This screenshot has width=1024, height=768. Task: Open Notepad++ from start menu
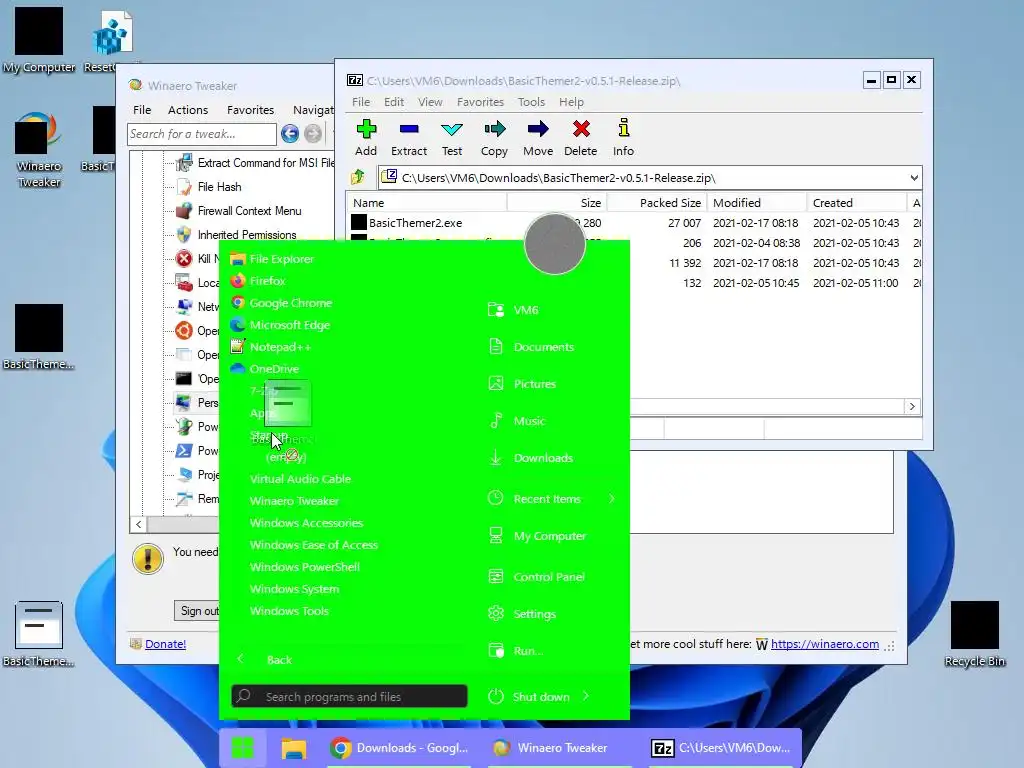[270, 347]
